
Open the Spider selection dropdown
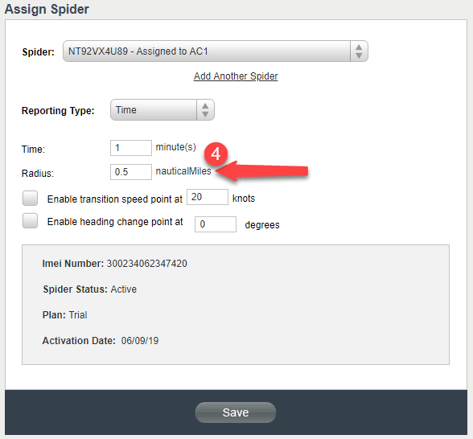[x=215, y=51]
